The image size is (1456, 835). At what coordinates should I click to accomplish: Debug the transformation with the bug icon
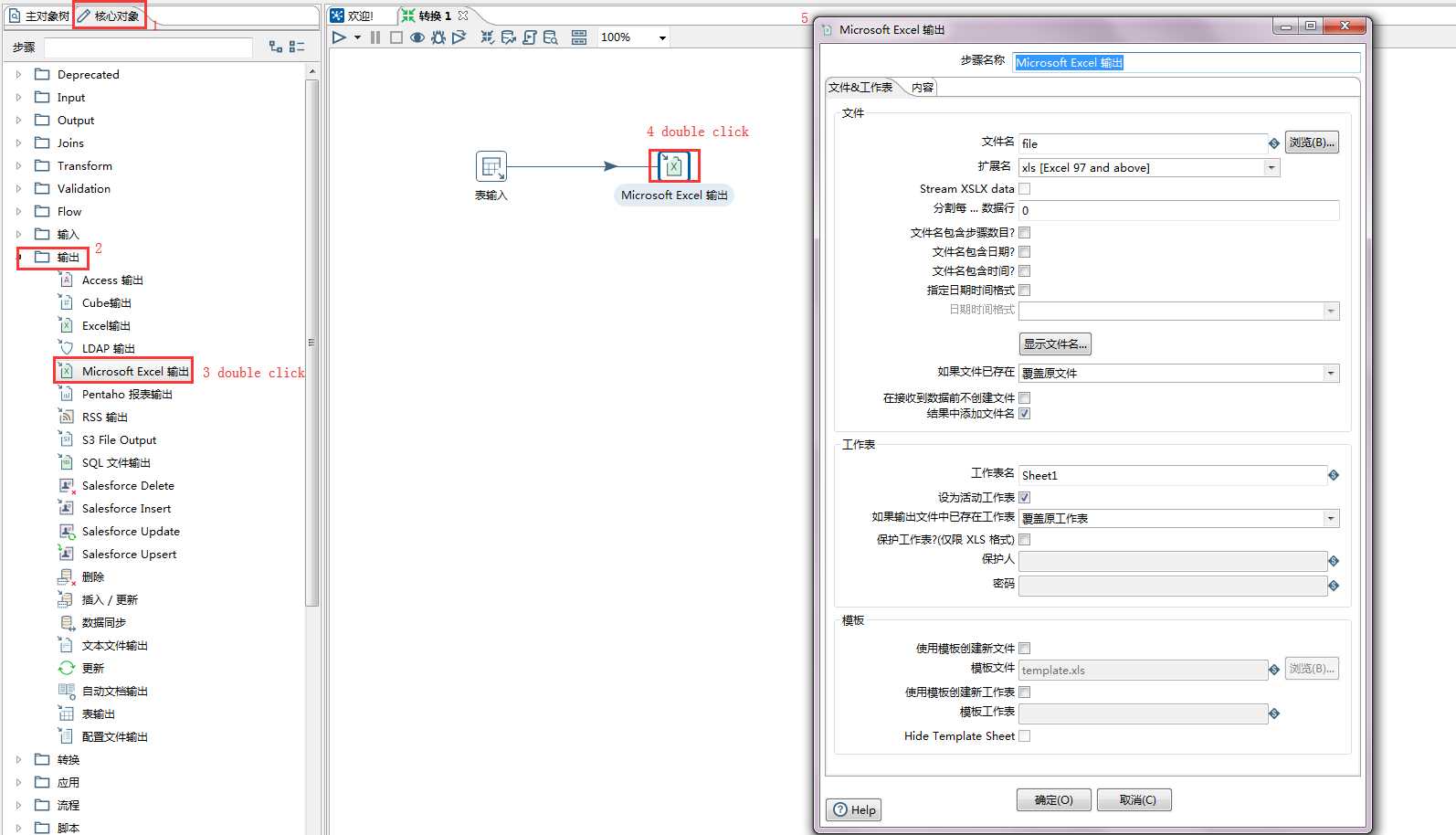click(x=438, y=37)
